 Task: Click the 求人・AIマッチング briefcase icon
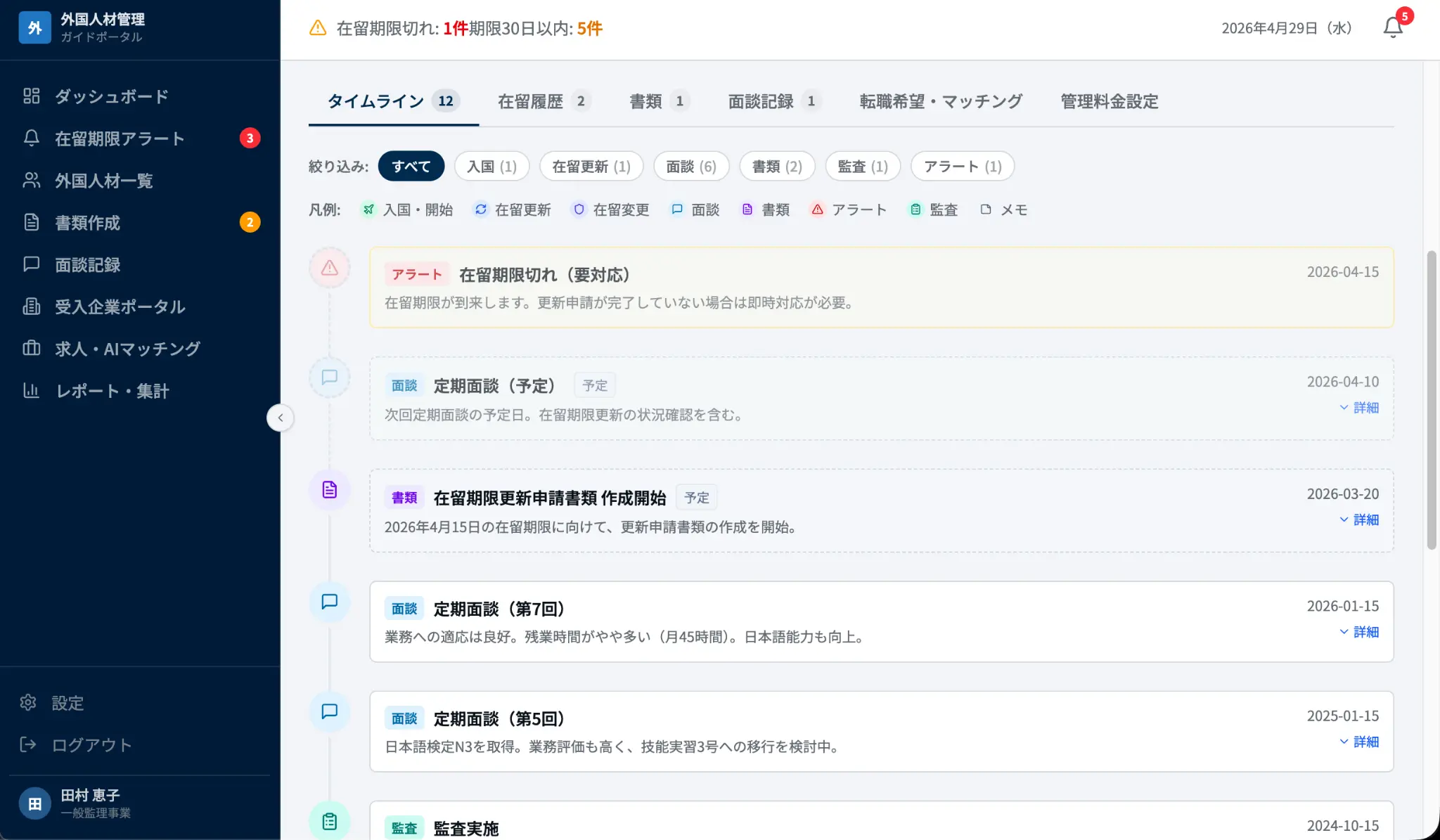(31, 348)
